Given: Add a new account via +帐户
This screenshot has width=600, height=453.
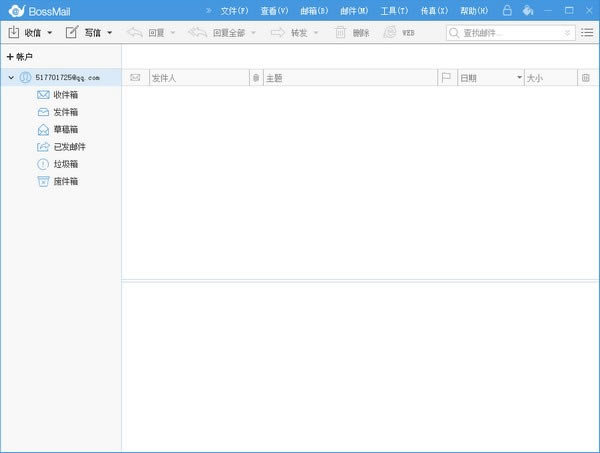Looking at the screenshot, I should [x=20, y=57].
